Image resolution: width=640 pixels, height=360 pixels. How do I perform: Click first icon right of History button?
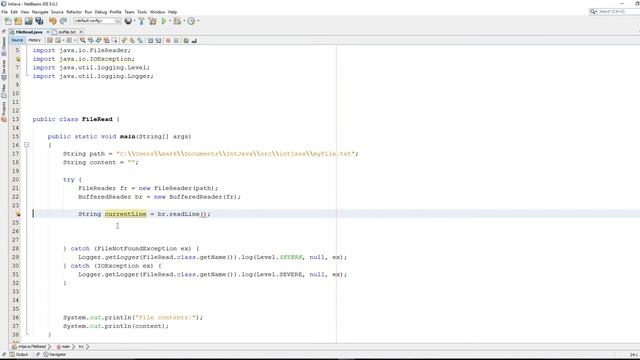point(50,40)
